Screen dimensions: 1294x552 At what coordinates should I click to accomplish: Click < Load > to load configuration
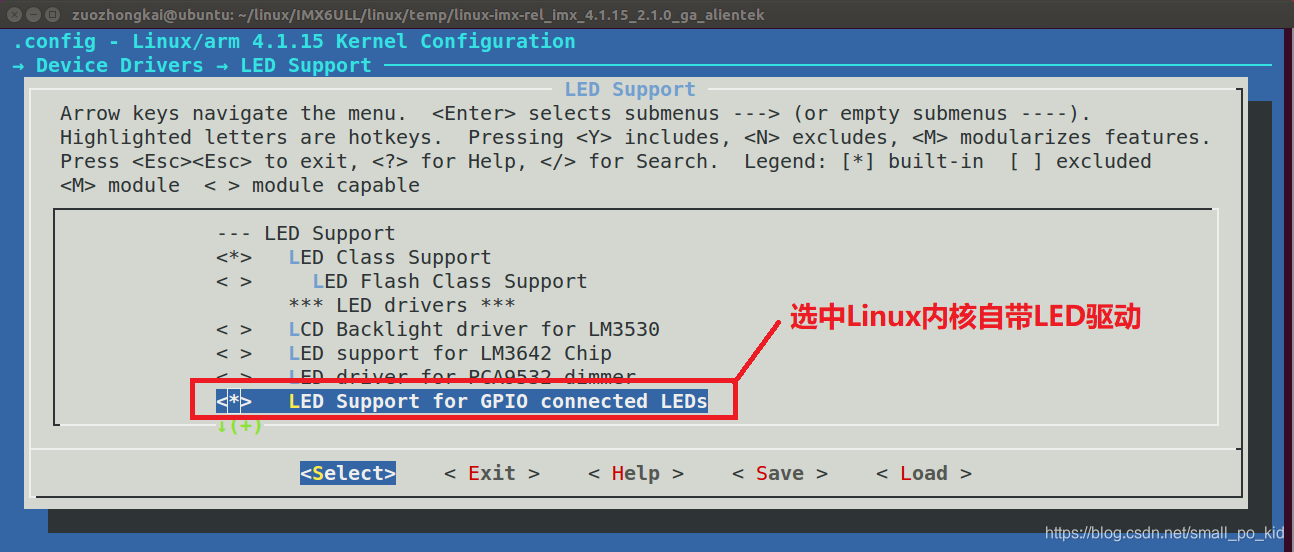pos(923,473)
